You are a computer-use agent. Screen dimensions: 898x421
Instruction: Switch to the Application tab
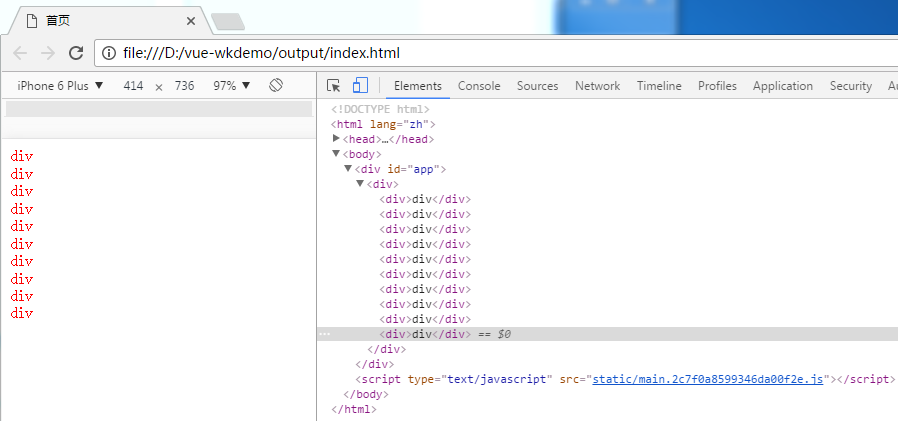click(x=783, y=86)
